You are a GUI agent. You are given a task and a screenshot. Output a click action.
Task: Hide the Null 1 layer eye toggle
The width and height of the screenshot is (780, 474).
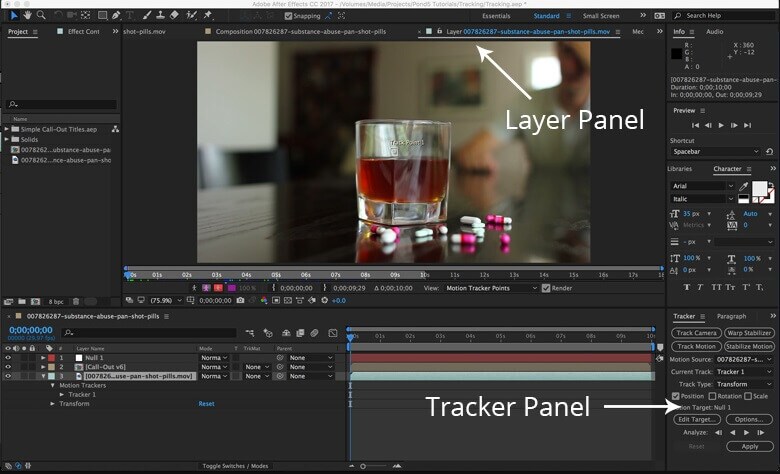click(x=9, y=357)
